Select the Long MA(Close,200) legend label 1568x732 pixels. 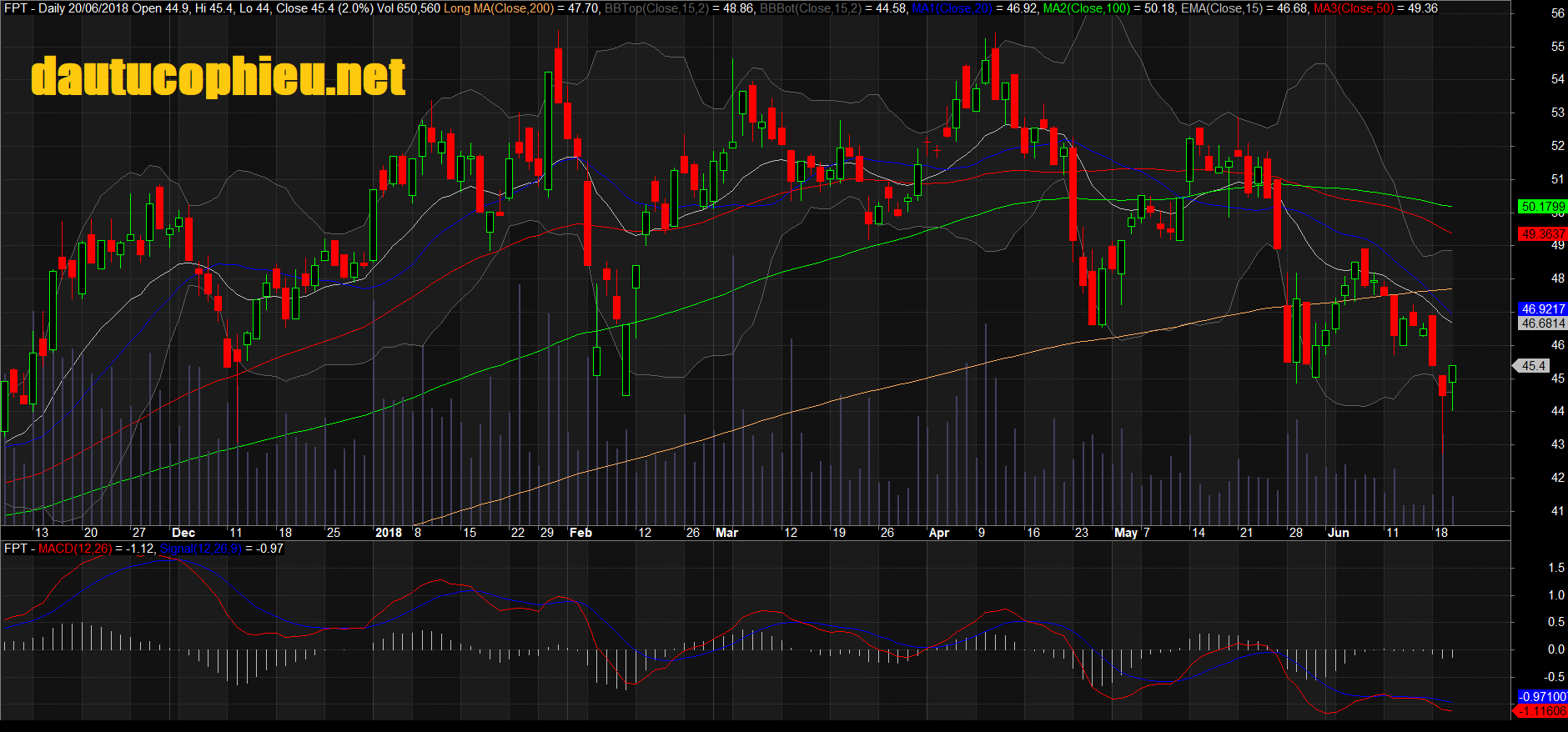(499, 8)
